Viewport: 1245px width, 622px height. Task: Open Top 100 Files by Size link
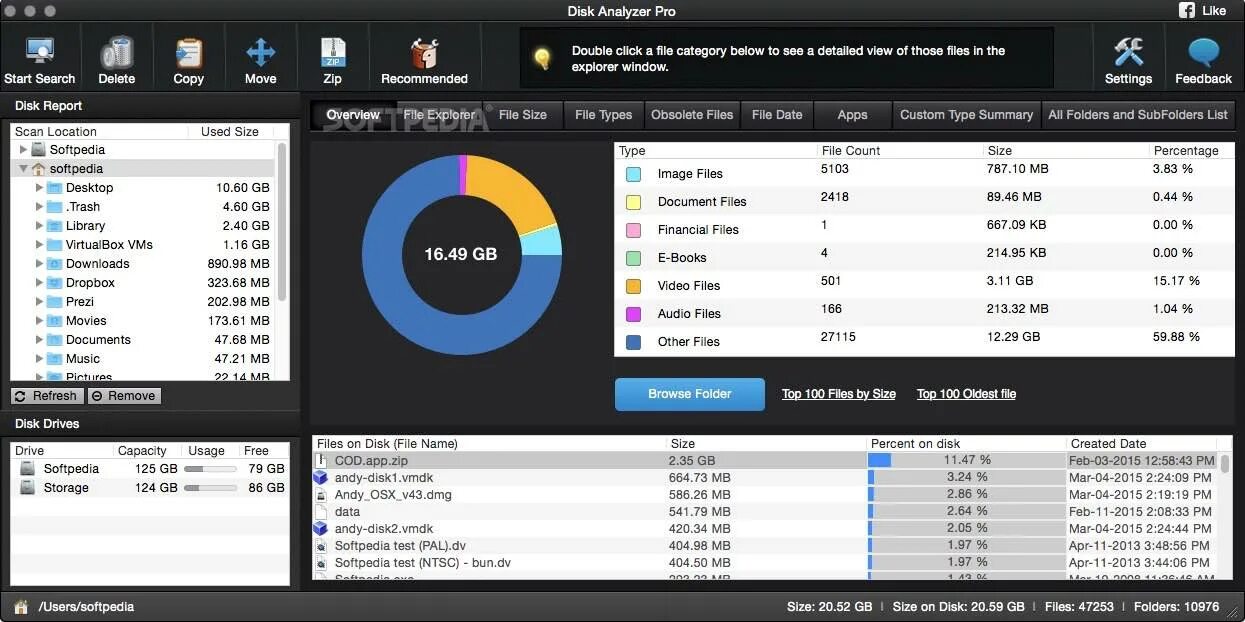tap(839, 394)
